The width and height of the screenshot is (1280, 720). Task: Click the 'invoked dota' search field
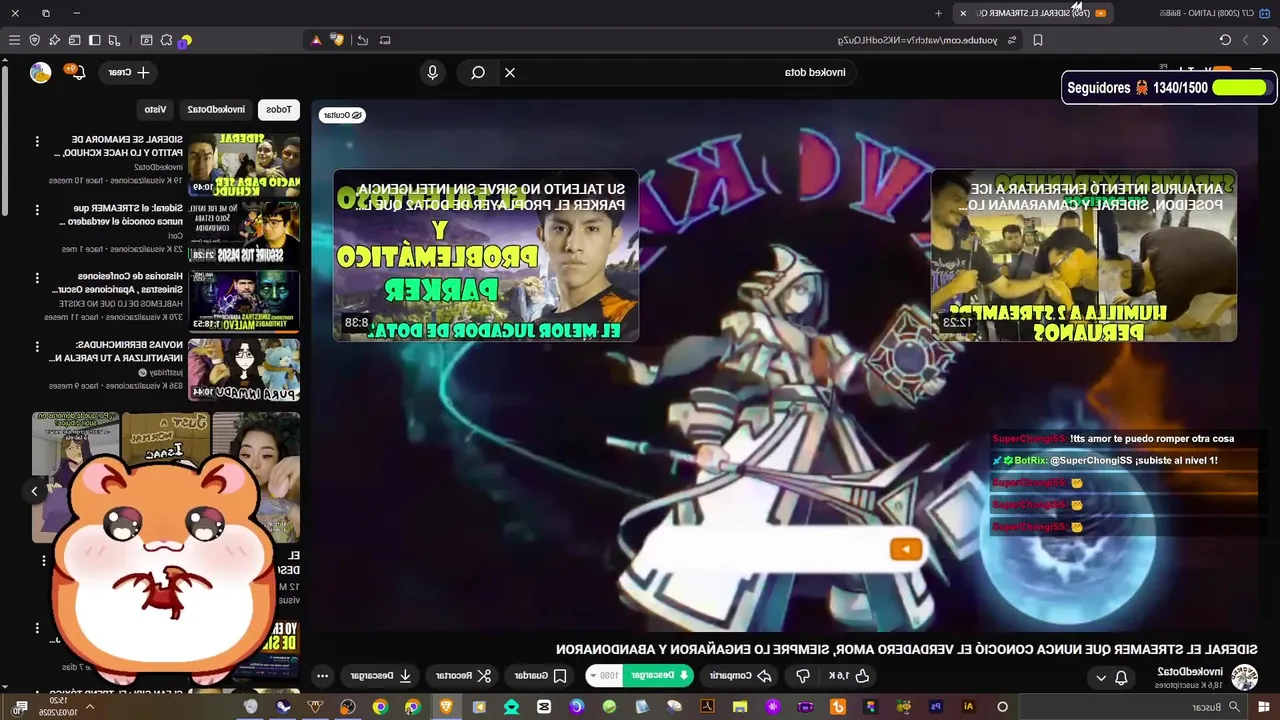(x=680, y=72)
